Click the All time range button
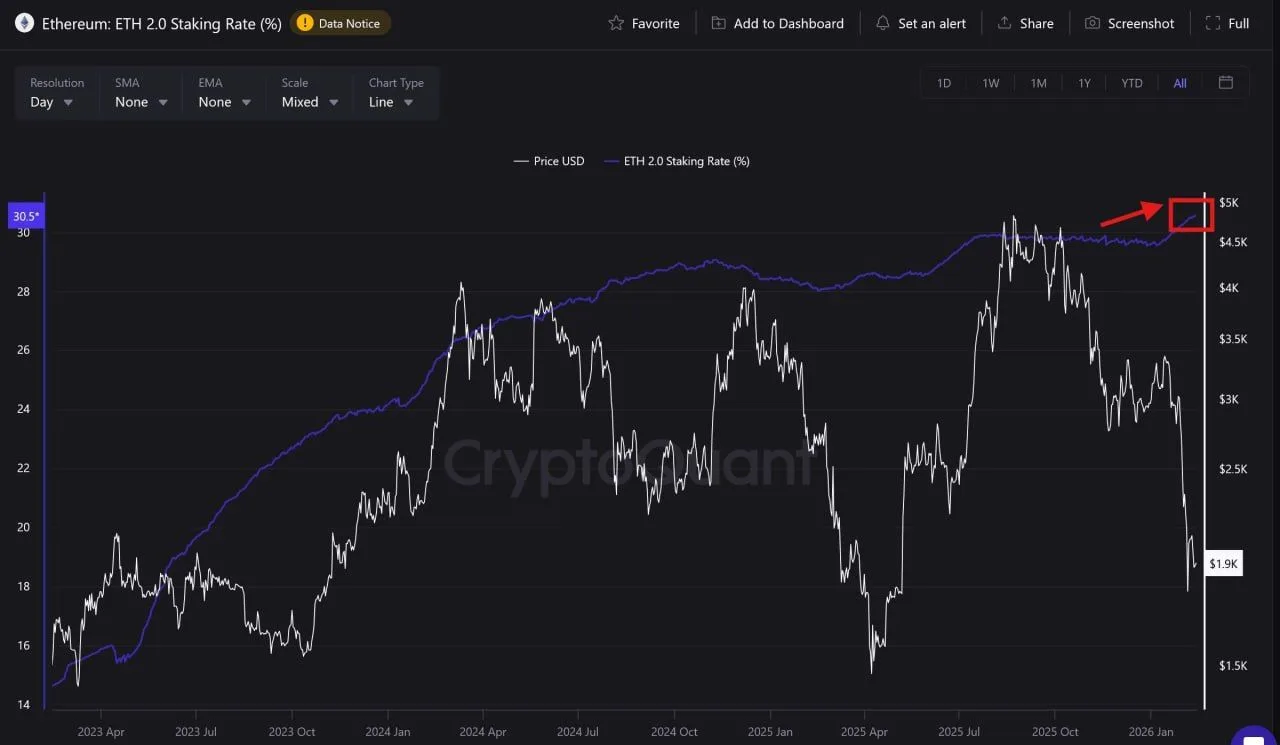The width and height of the screenshot is (1280, 745). [1179, 83]
